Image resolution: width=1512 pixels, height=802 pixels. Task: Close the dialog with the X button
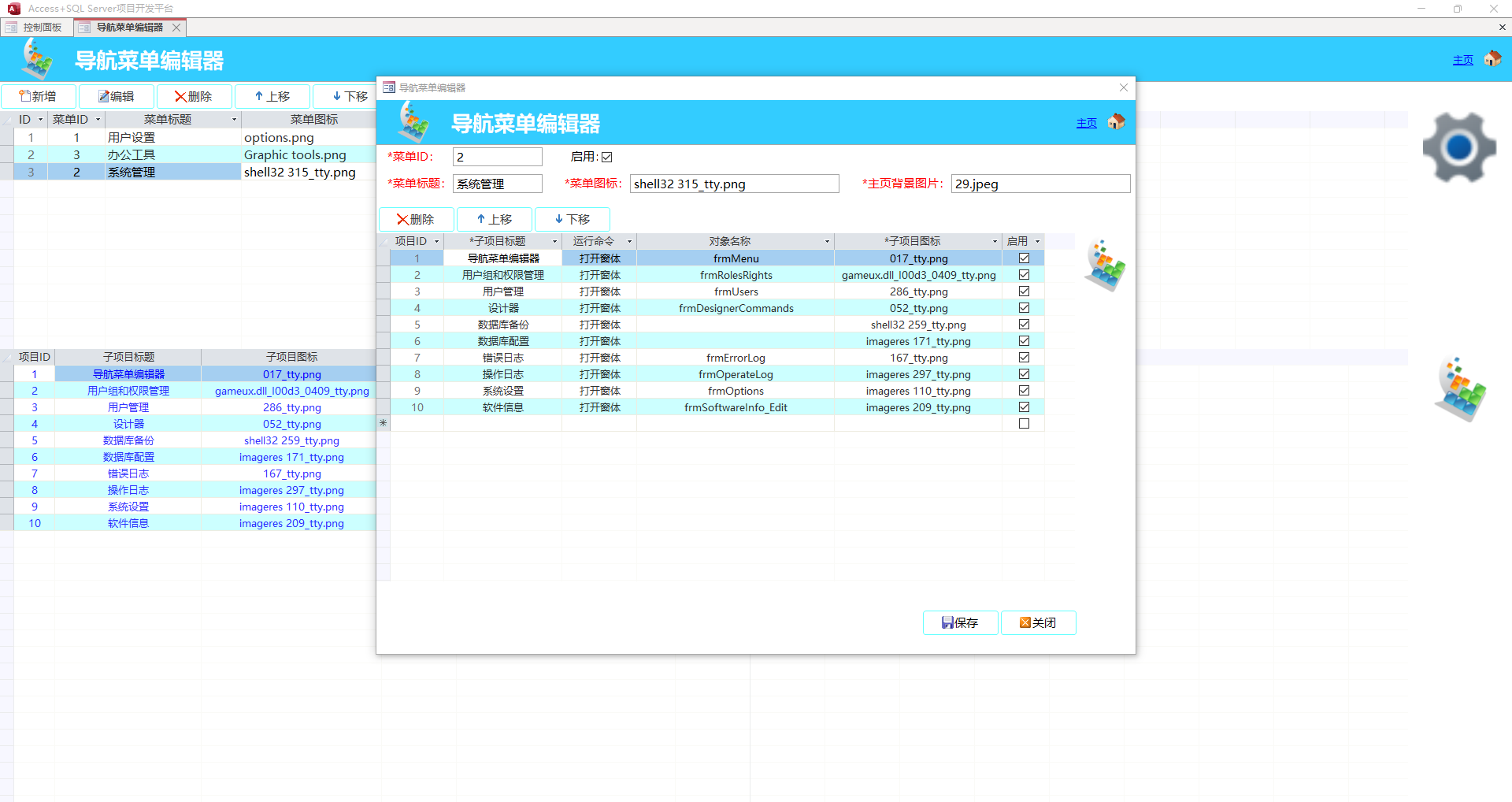(x=1124, y=87)
